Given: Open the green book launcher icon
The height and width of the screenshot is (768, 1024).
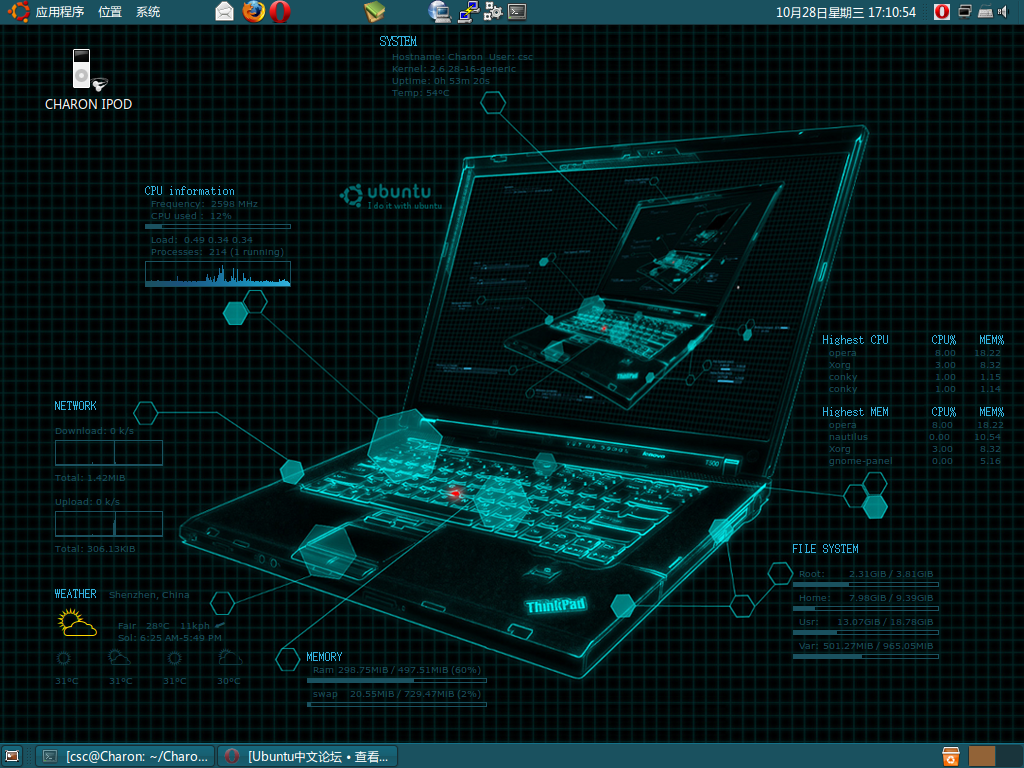Looking at the screenshot, I should coord(374,12).
